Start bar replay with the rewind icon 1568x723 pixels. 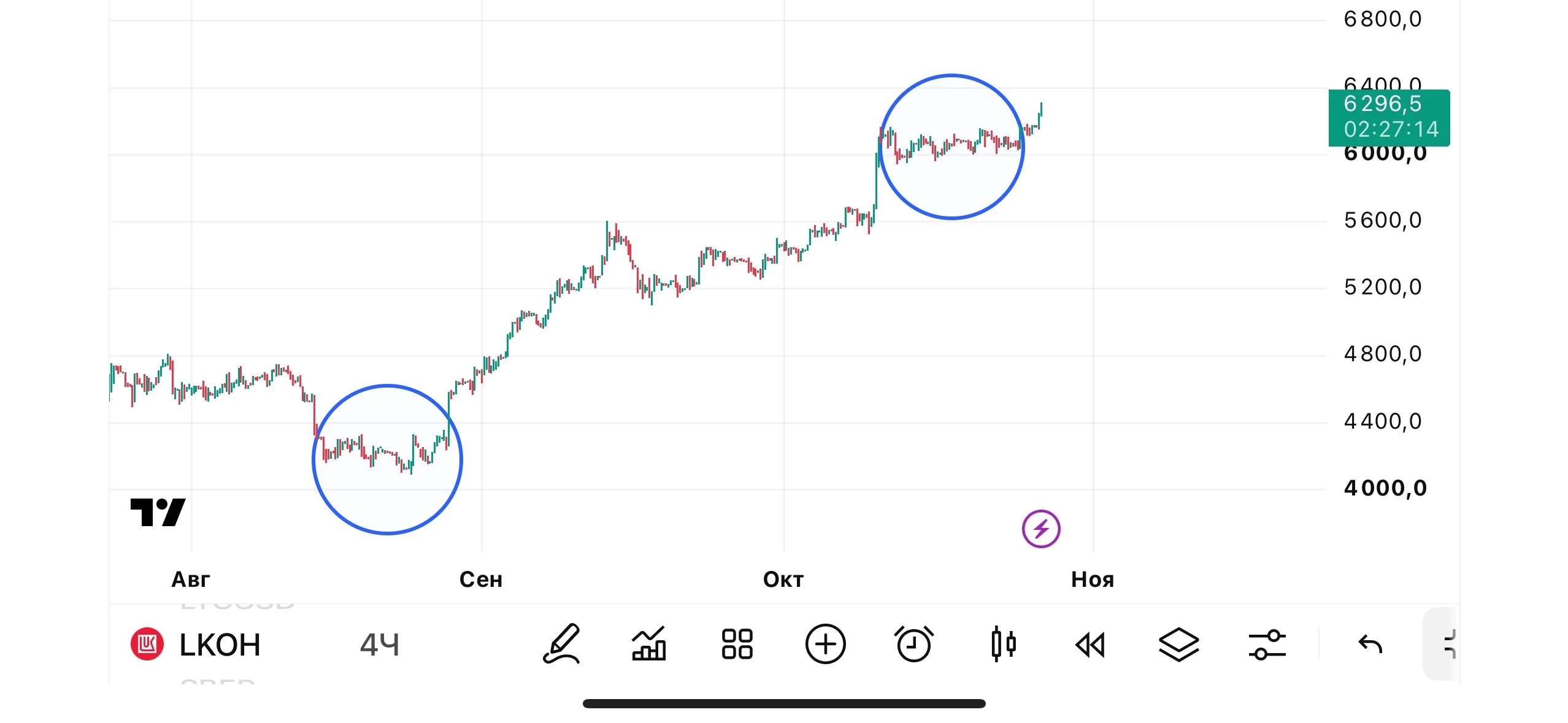point(1090,645)
